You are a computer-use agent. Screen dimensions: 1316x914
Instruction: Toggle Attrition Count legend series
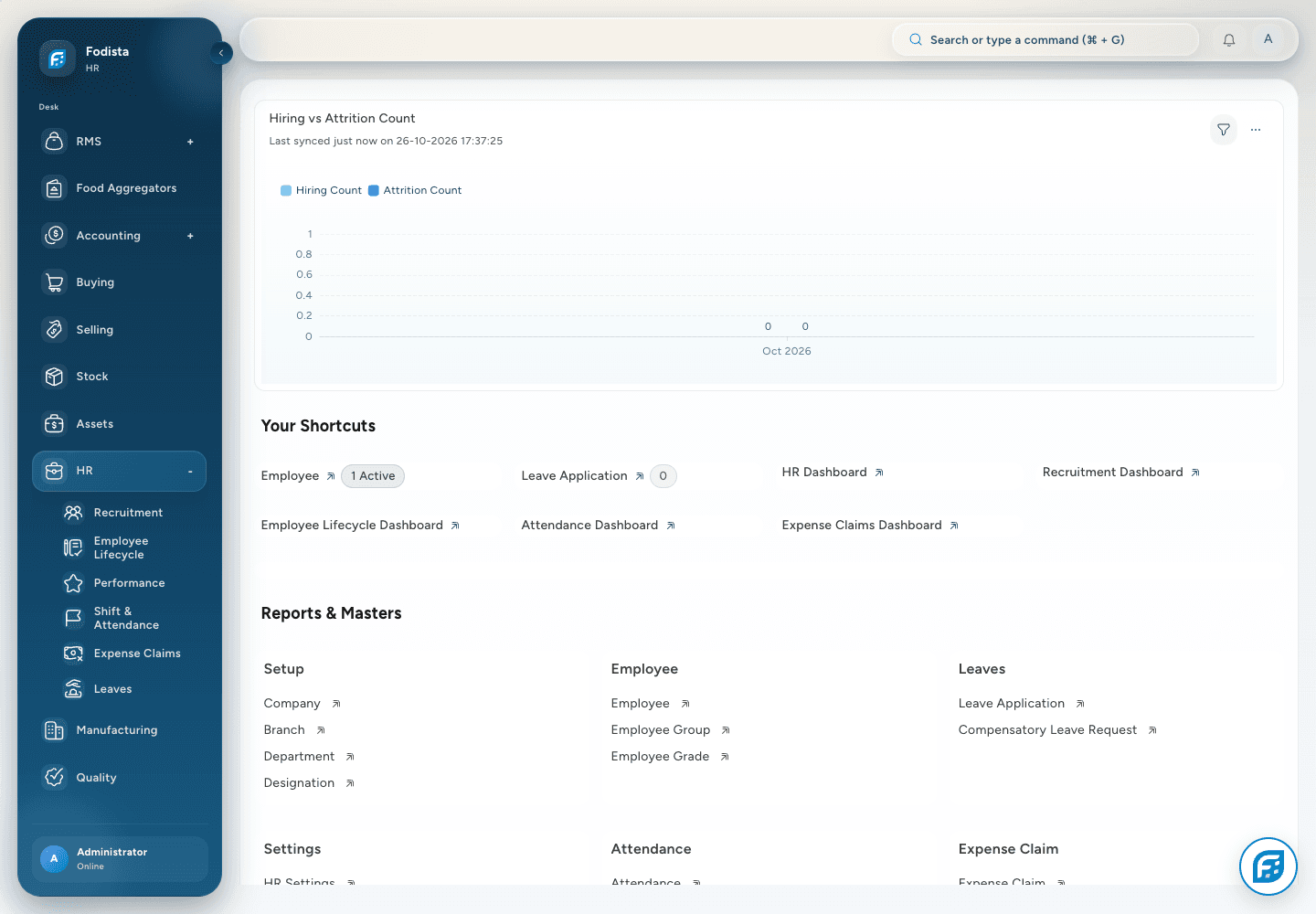pos(415,190)
